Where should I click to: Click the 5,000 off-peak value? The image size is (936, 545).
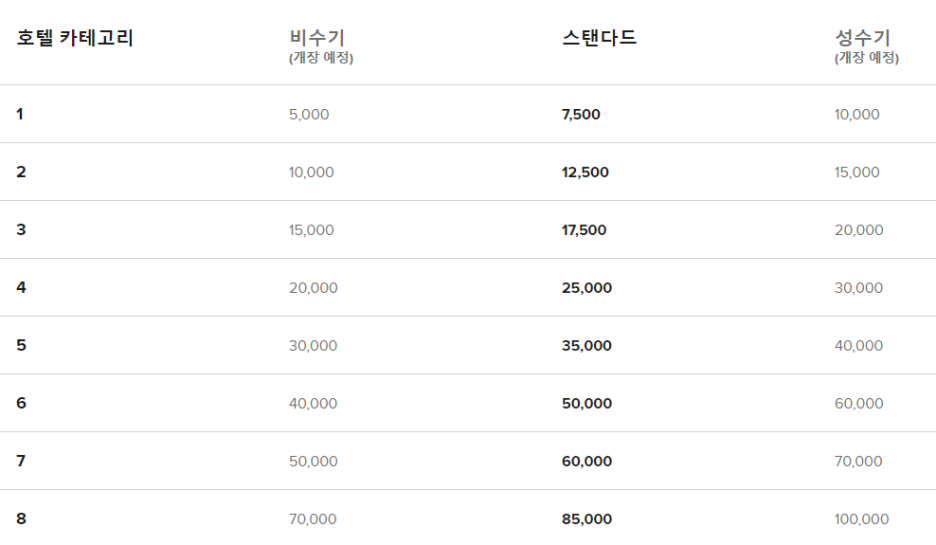click(x=308, y=115)
